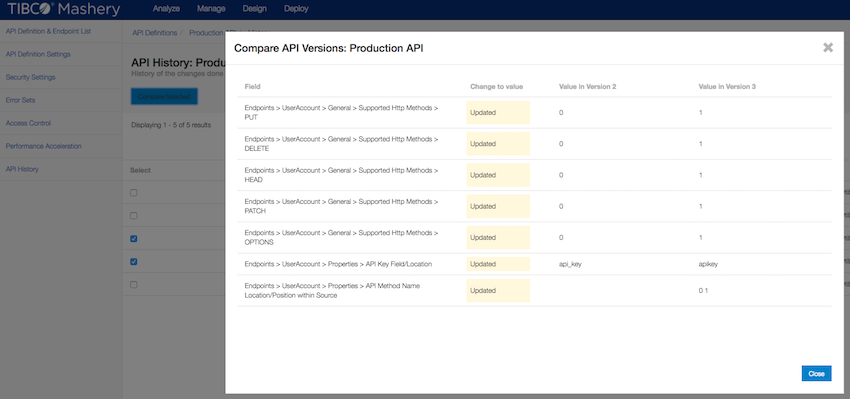Select API History in the sidebar
The image size is (850, 399).
(x=22, y=169)
